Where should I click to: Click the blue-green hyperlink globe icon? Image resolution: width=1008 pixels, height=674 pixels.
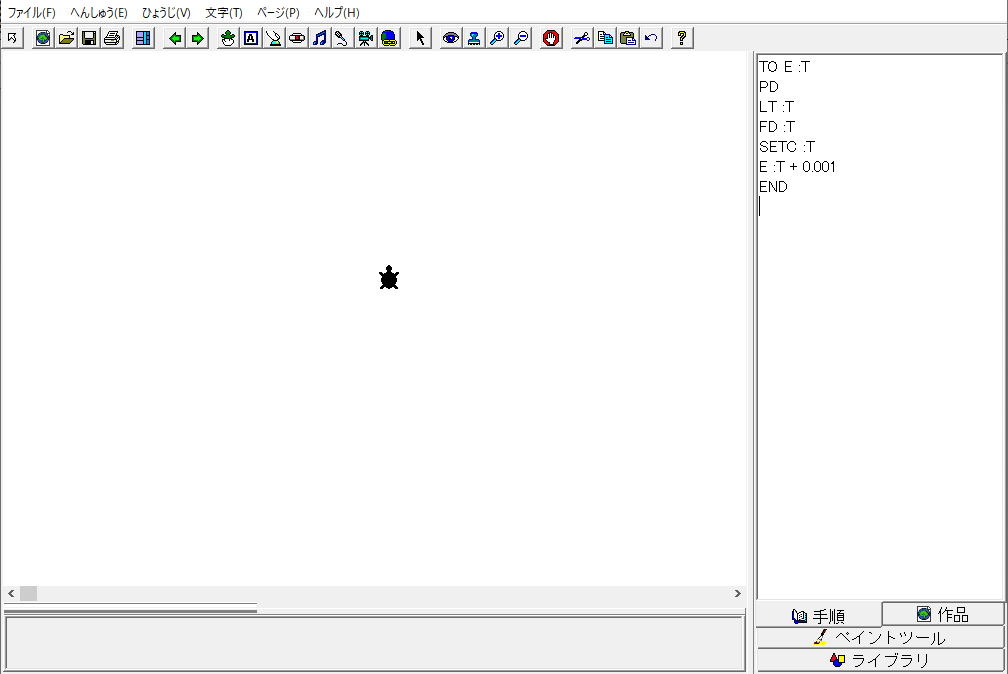[389, 38]
